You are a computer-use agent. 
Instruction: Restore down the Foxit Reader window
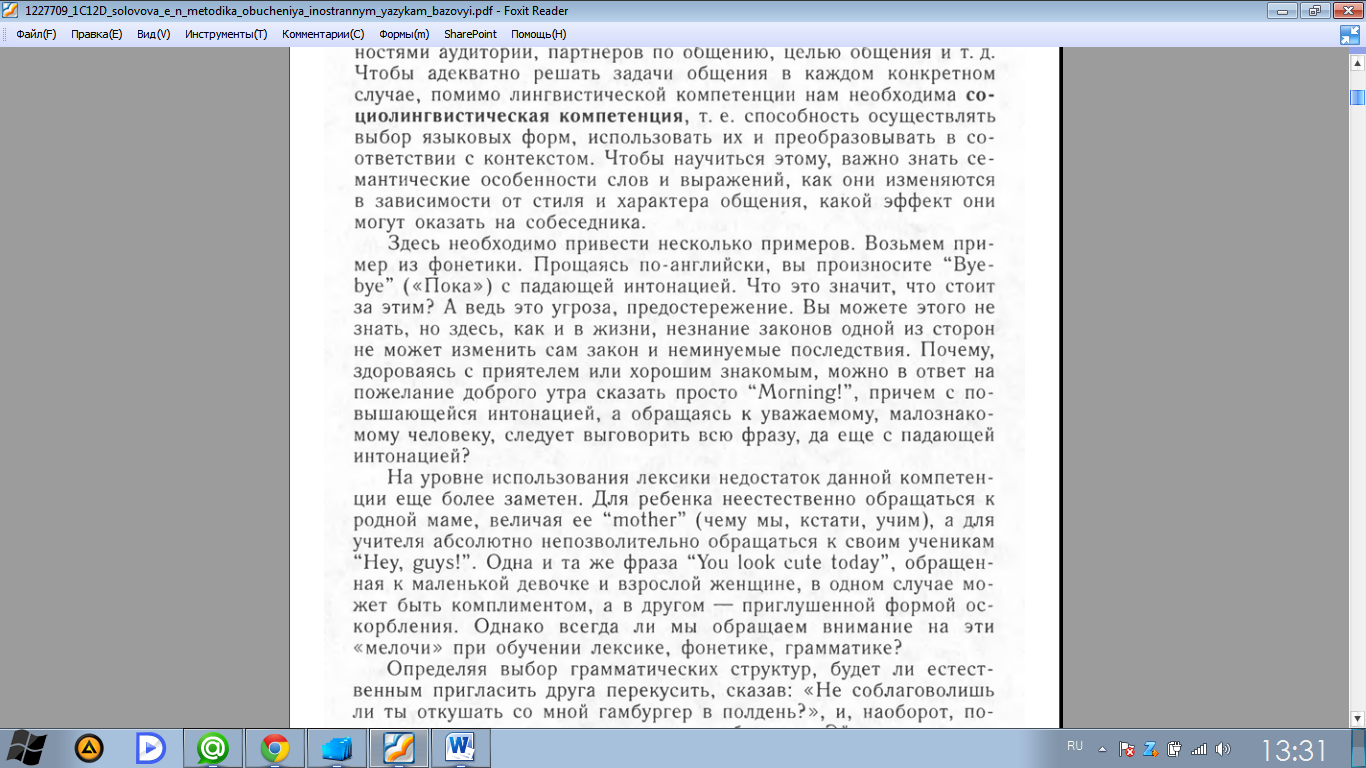point(1313,10)
